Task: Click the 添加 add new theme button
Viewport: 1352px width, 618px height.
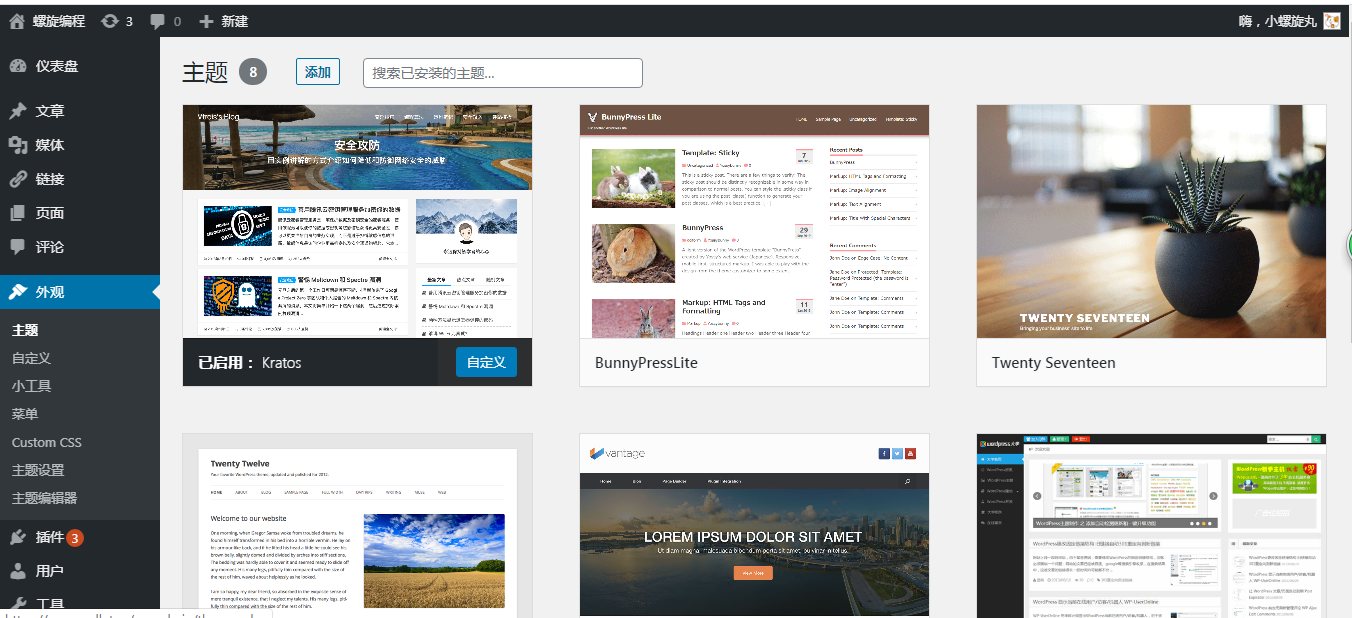Action: [317, 71]
